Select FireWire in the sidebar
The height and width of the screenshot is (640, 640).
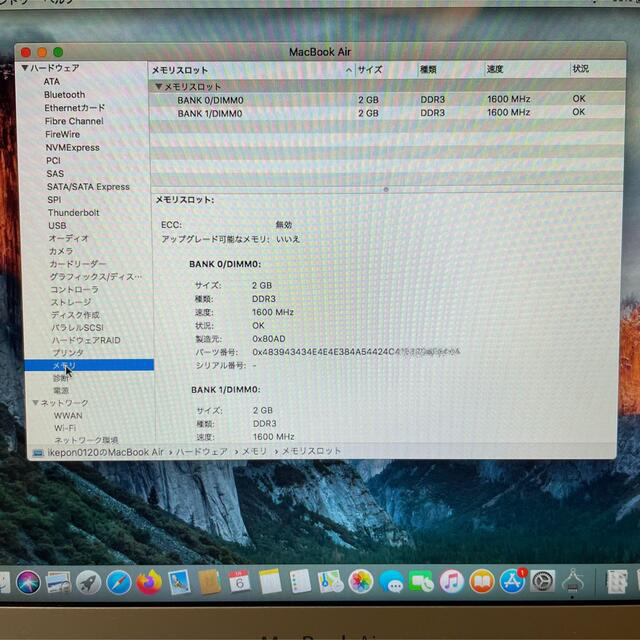tap(62, 134)
